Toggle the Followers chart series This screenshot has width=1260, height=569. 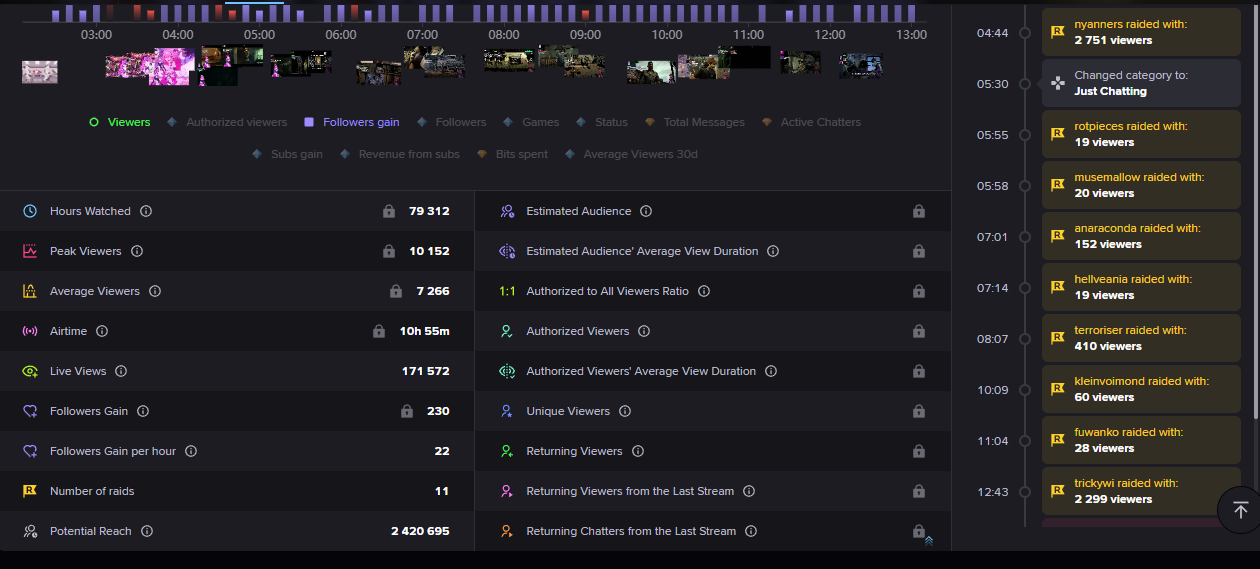451,122
